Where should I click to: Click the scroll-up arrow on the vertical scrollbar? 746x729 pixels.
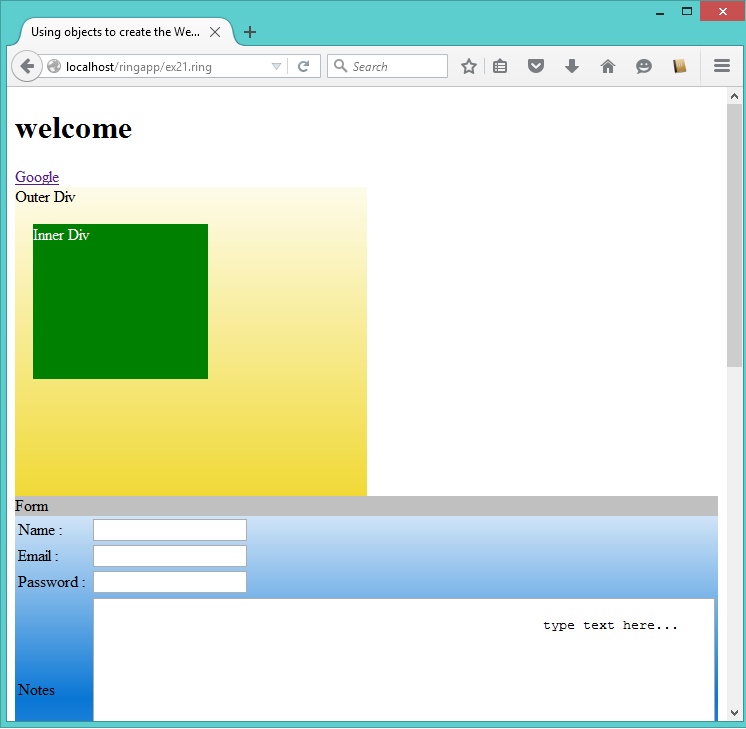coord(735,97)
